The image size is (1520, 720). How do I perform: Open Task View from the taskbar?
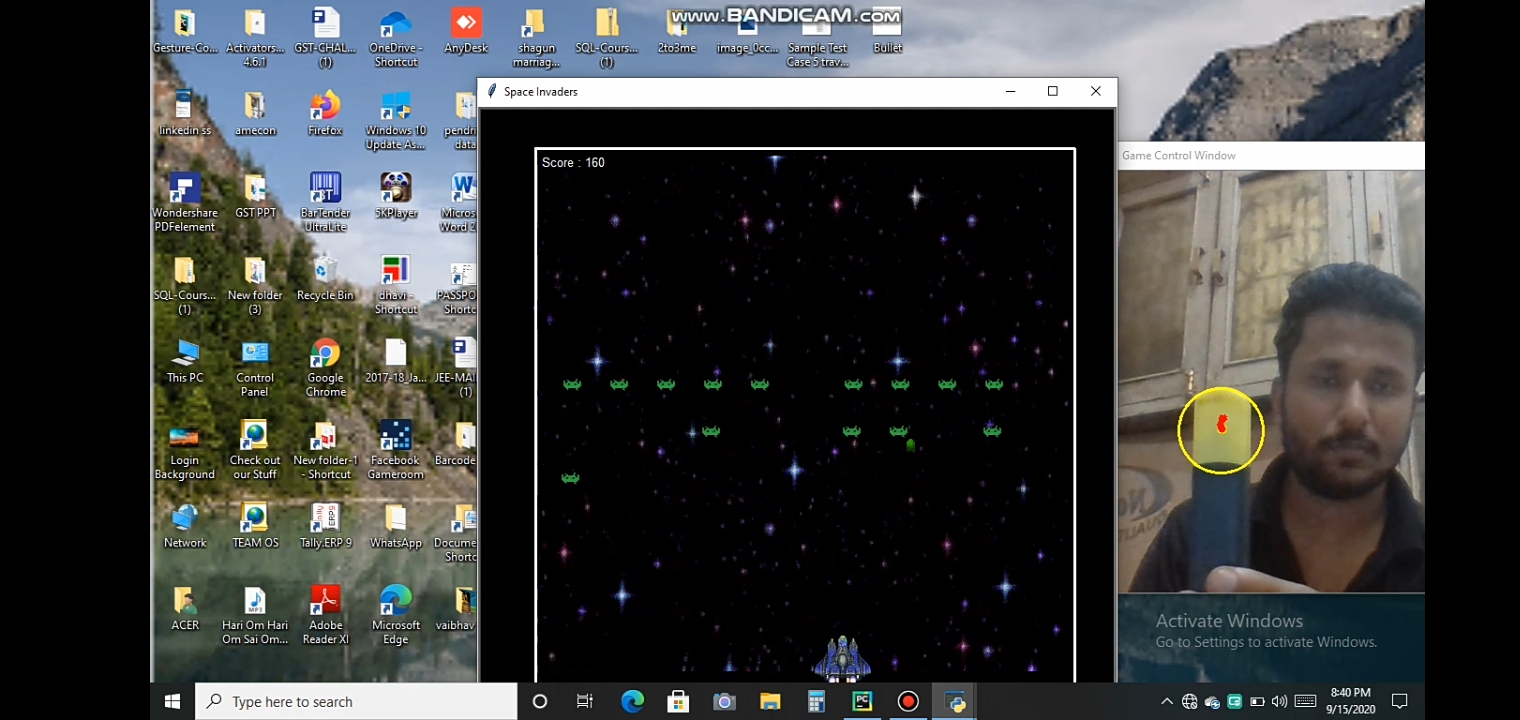click(584, 701)
